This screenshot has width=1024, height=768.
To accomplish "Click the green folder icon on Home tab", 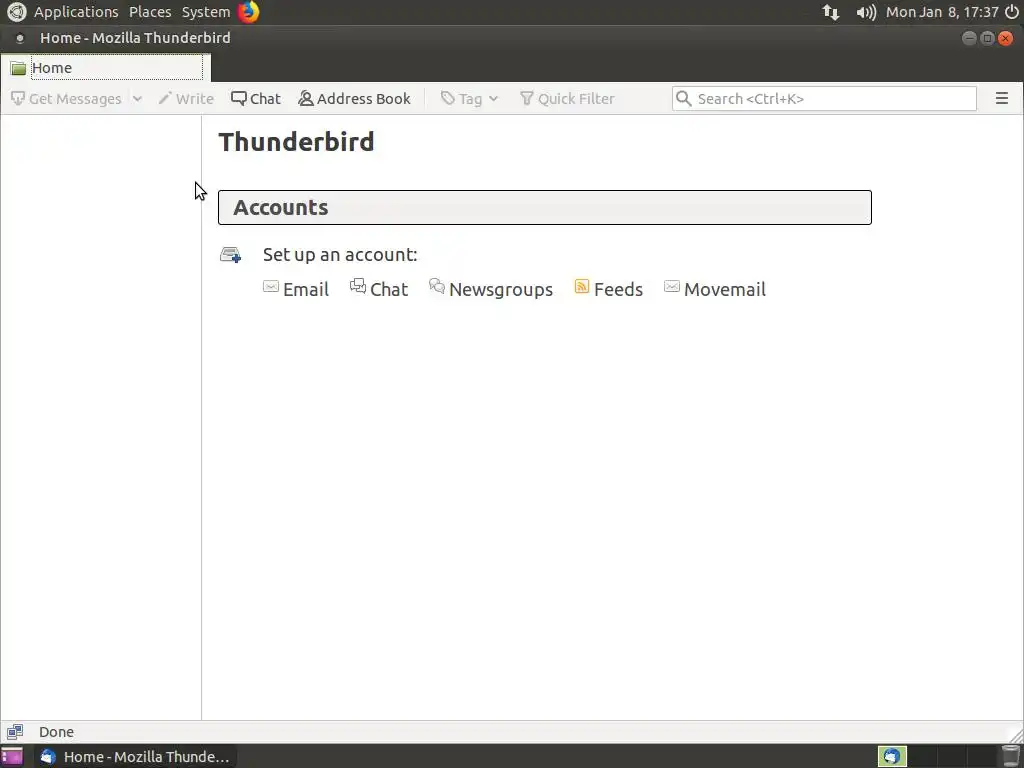I will (x=18, y=68).
